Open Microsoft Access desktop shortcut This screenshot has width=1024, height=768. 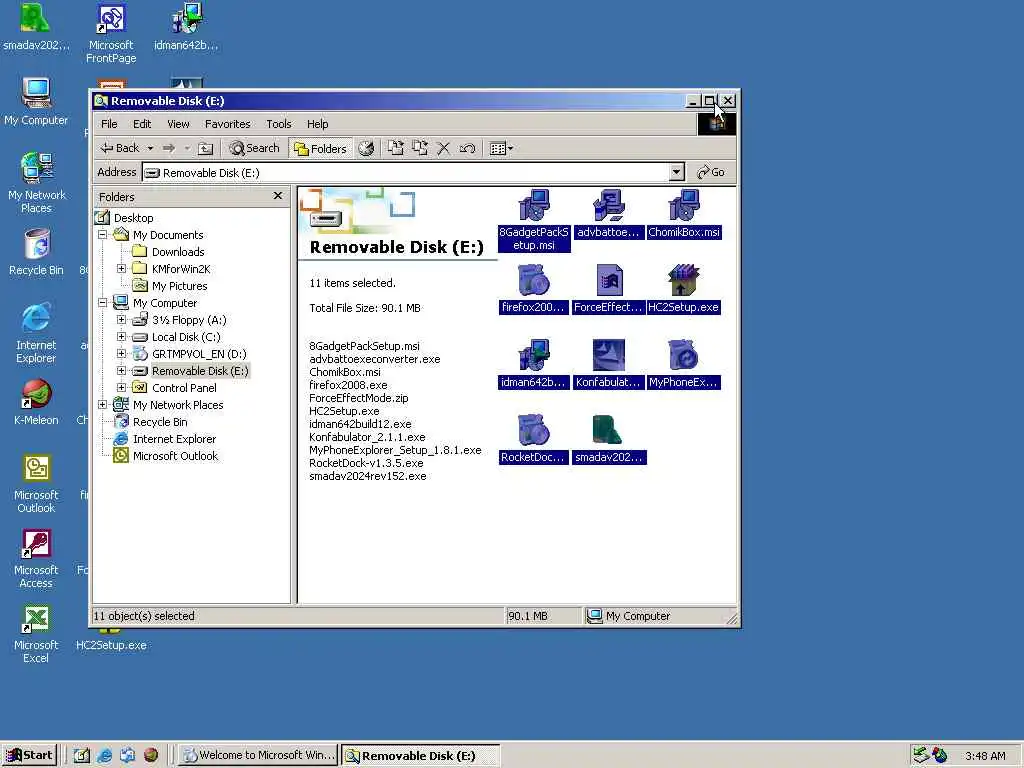tap(36, 559)
